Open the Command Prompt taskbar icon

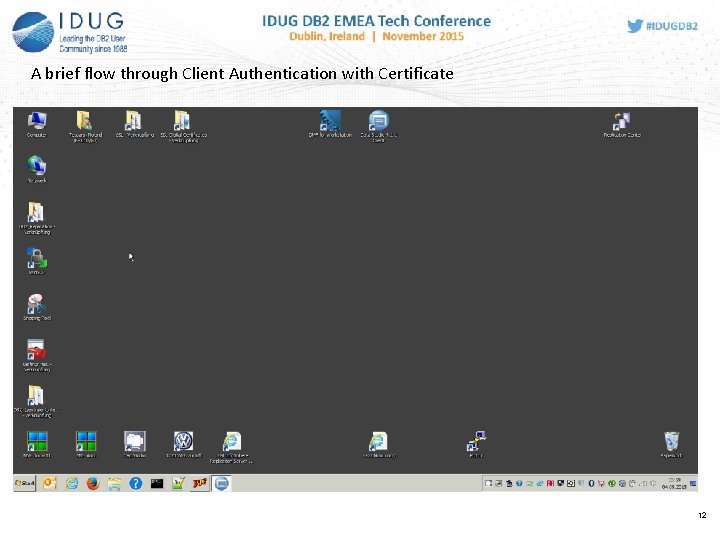coord(157,483)
